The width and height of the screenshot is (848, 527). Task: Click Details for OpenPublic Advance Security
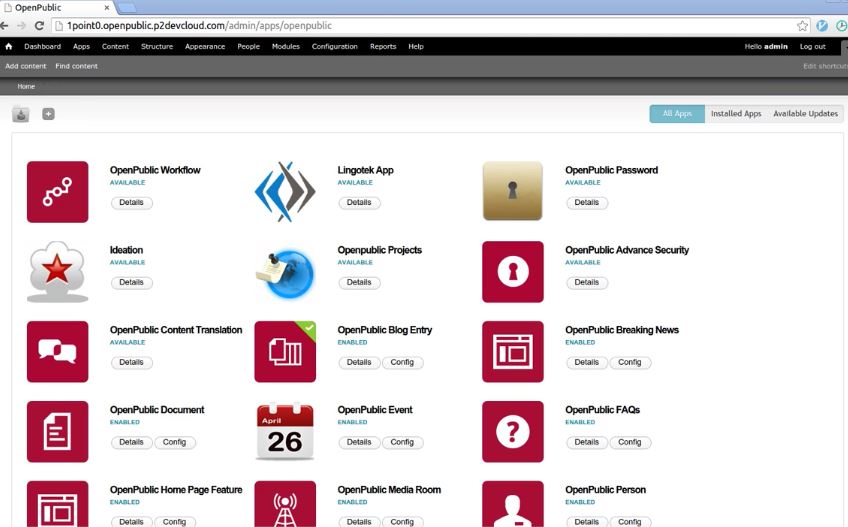point(587,282)
